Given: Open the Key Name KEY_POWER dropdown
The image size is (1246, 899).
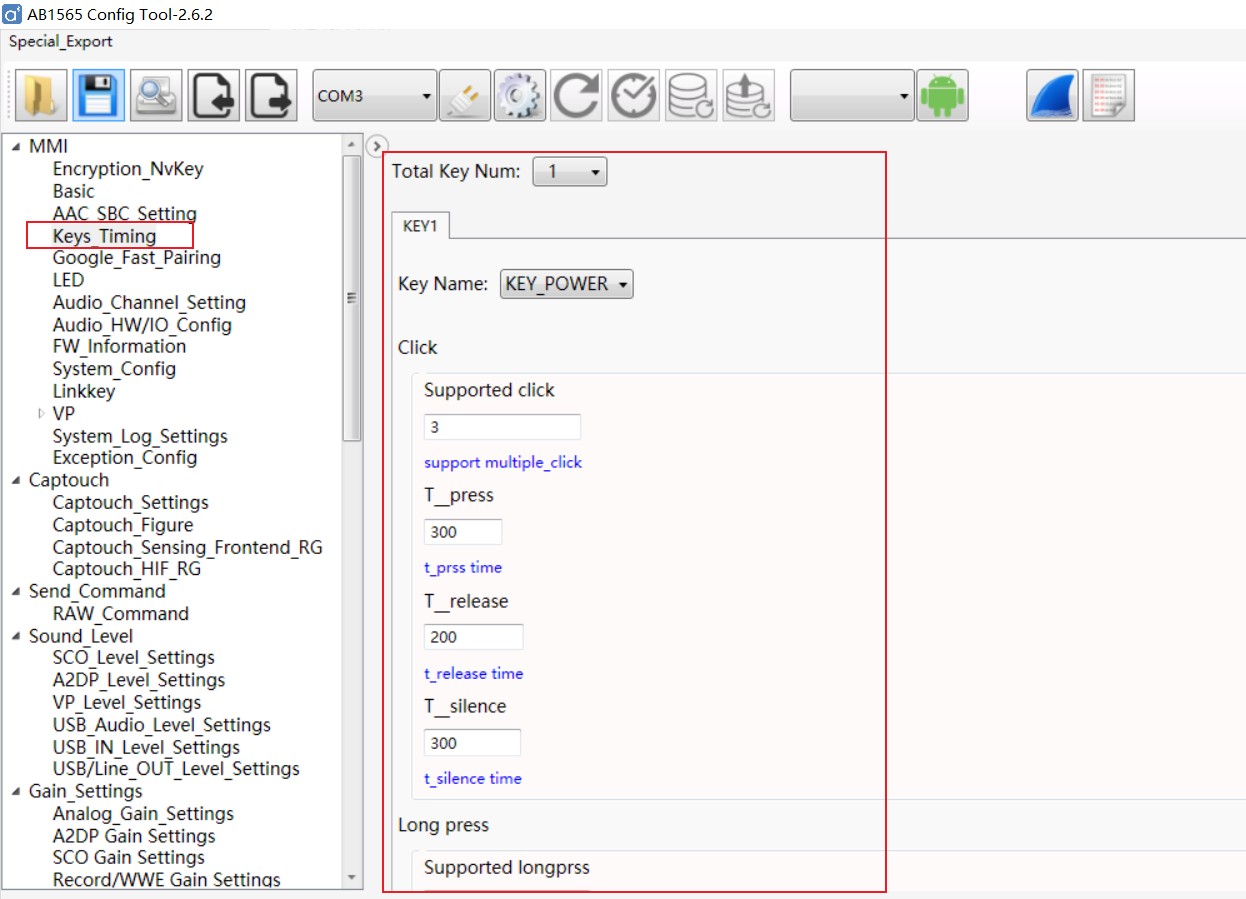Looking at the screenshot, I should click(566, 284).
